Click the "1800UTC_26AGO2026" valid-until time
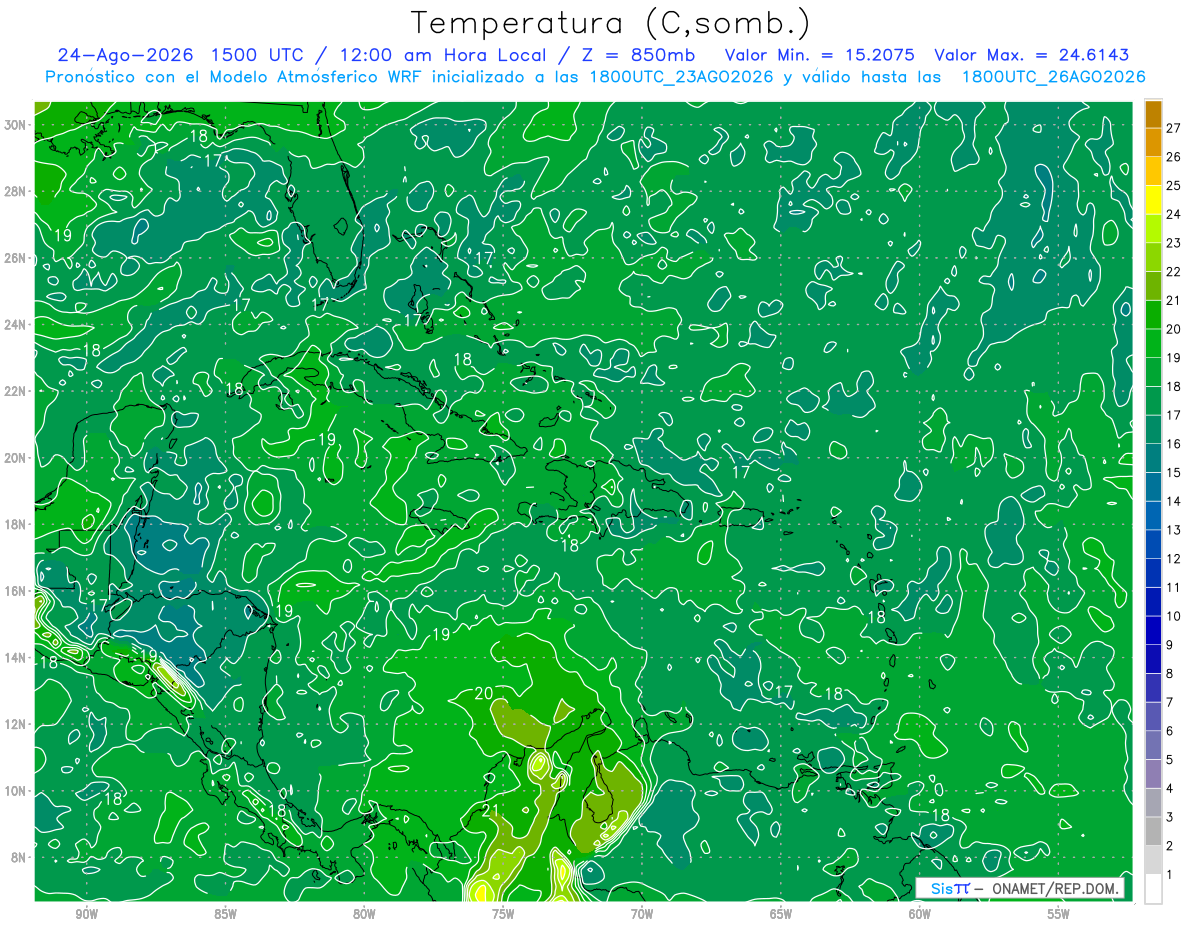This screenshot has height=927, width=1200. pos(1053,77)
